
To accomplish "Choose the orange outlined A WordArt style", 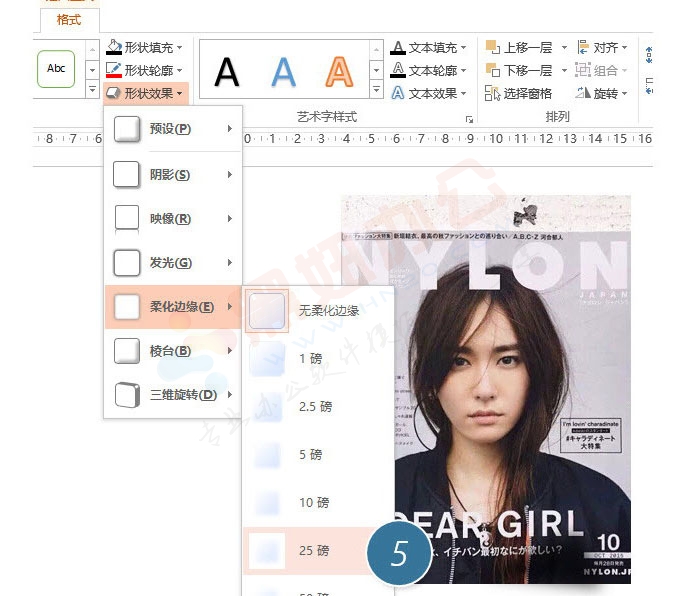I will coord(340,71).
